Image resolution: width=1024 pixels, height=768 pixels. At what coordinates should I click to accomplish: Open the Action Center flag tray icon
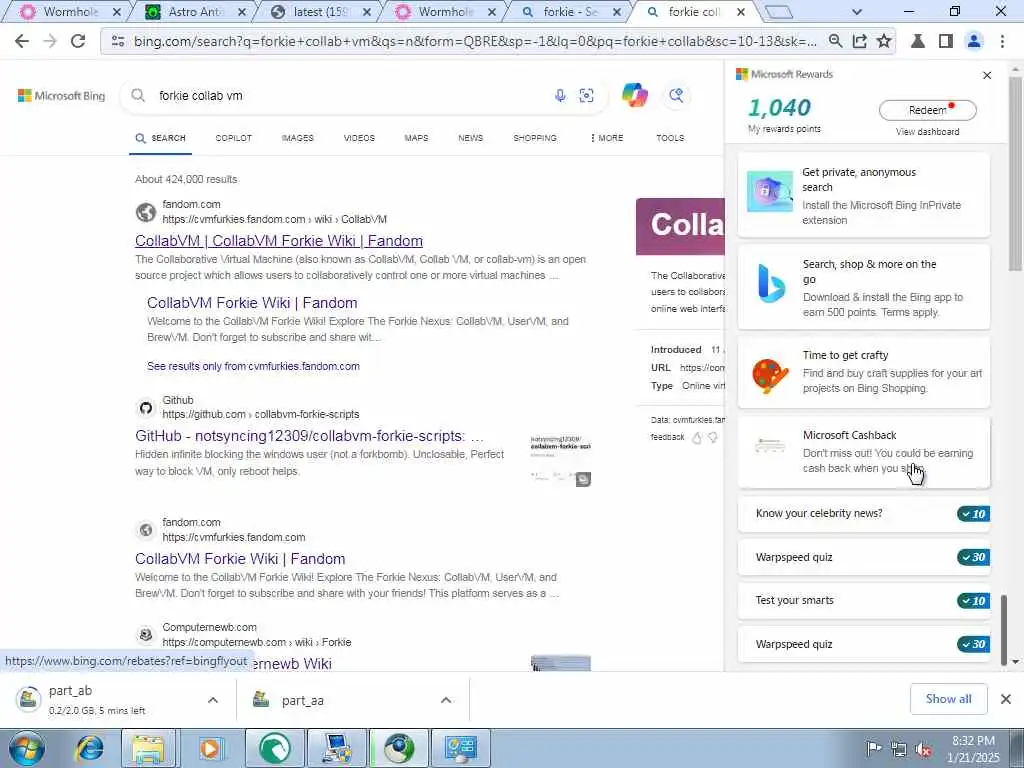coord(873,749)
